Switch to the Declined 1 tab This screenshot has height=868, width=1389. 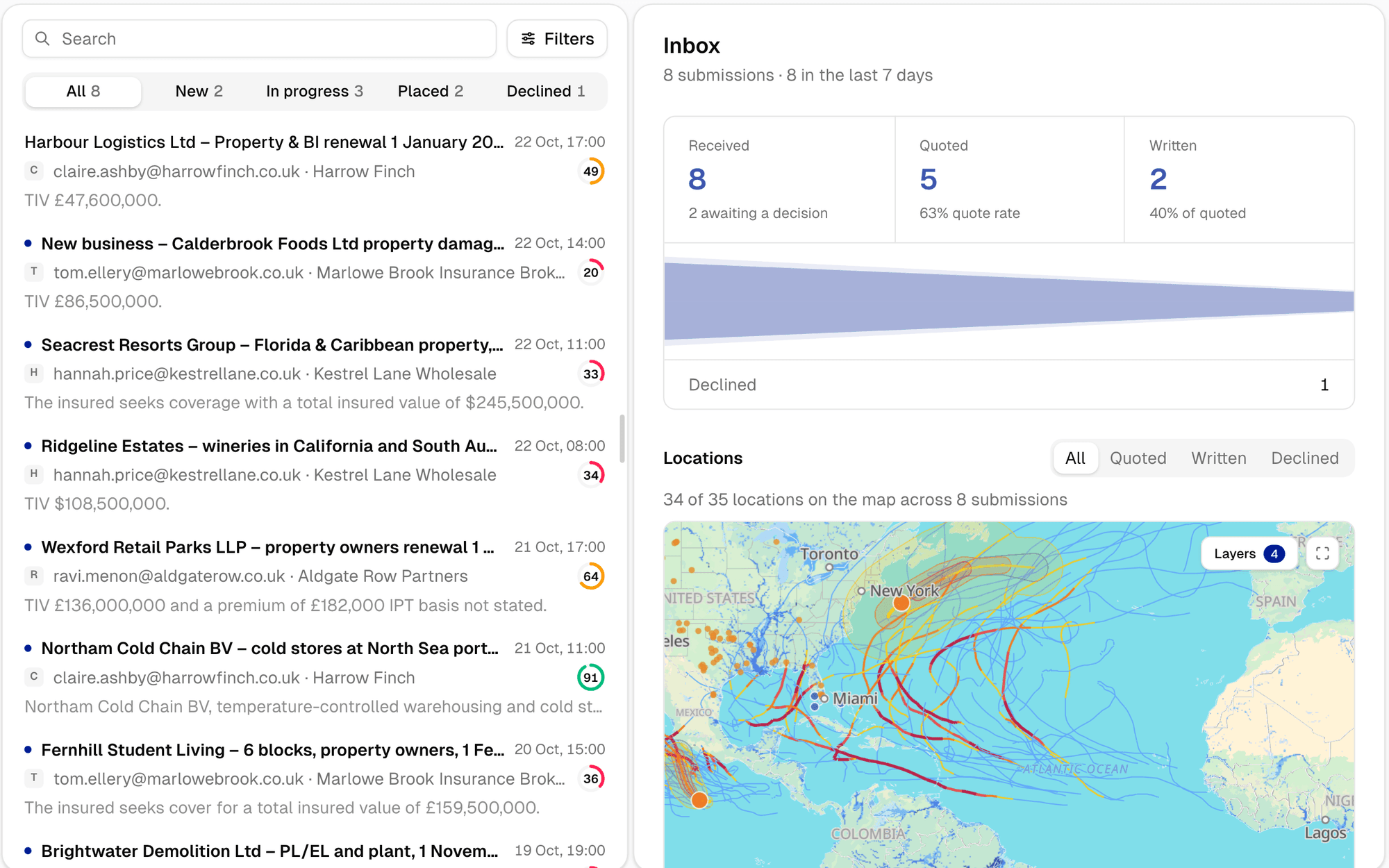[546, 92]
